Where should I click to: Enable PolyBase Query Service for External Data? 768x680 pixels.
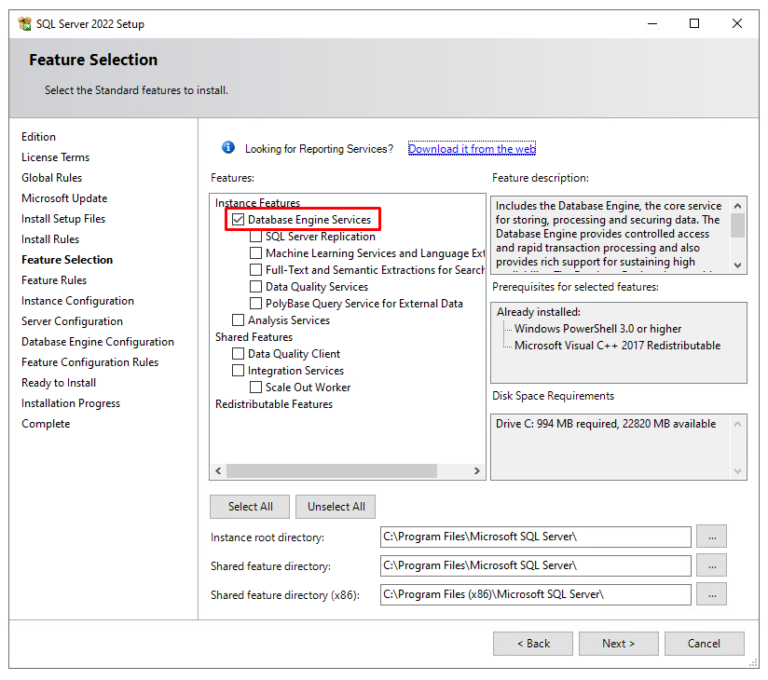pos(256,303)
